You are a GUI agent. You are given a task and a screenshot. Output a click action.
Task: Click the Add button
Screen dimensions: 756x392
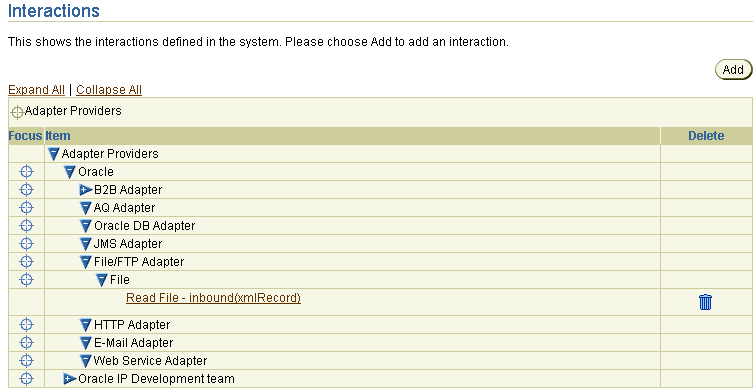(733, 69)
